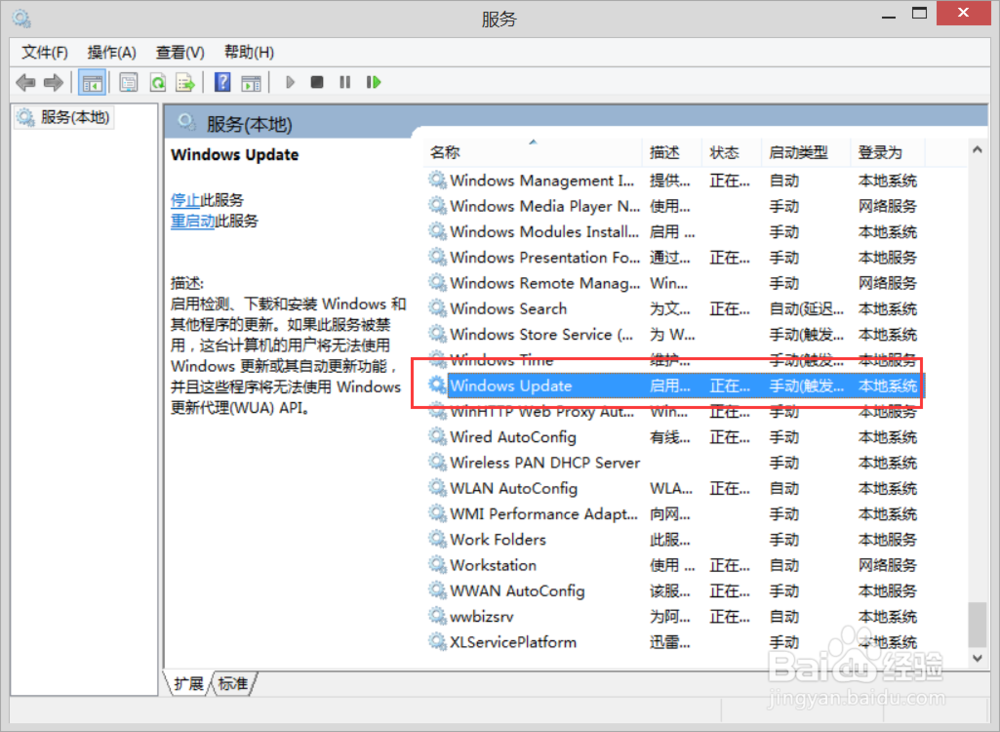The width and height of the screenshot is (1000, 732).
Task: Open the Properties toolbar icon
Action: 129,82
